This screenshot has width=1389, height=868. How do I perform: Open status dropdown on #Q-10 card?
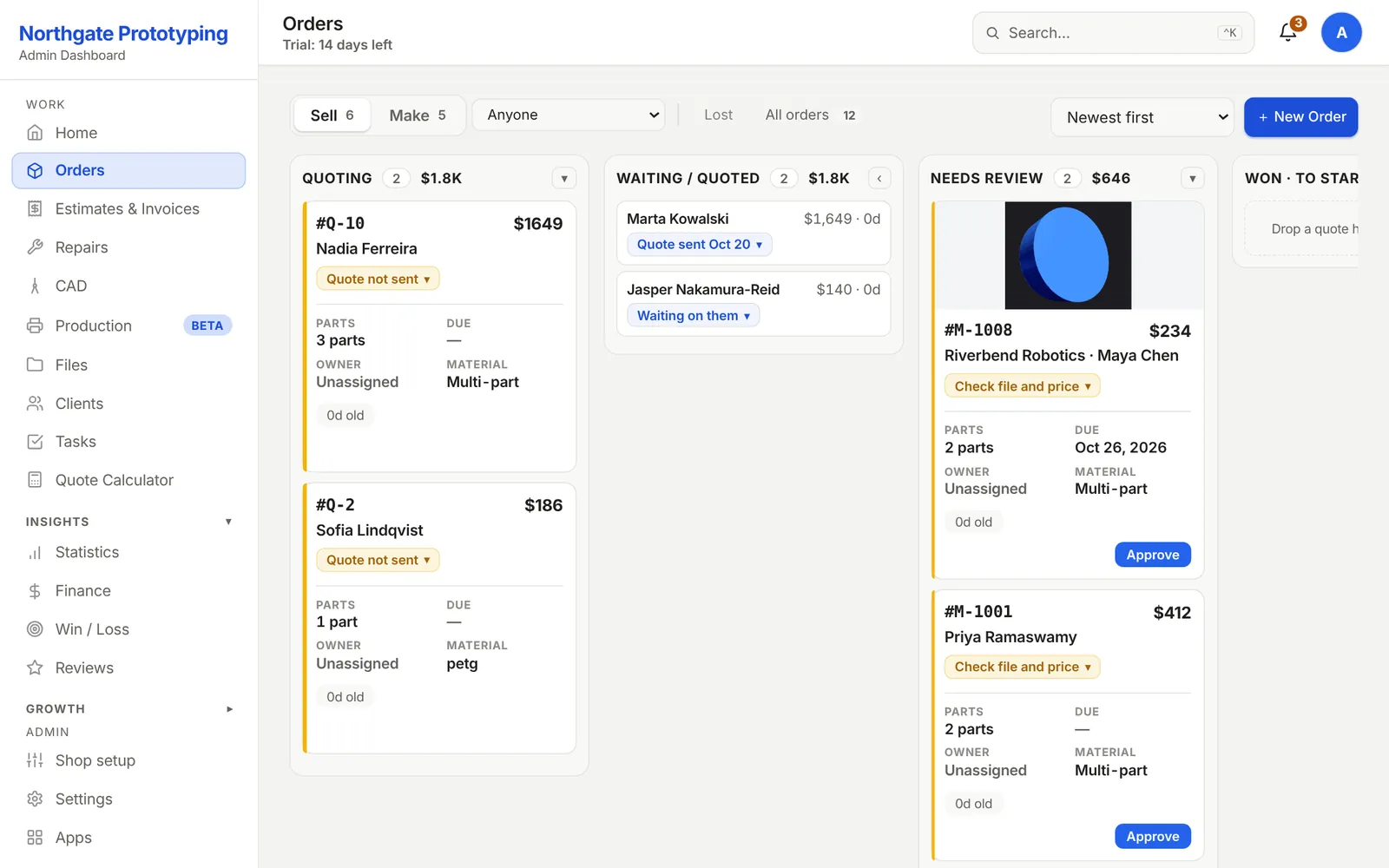pyautogui.click(x=378, y=279)
